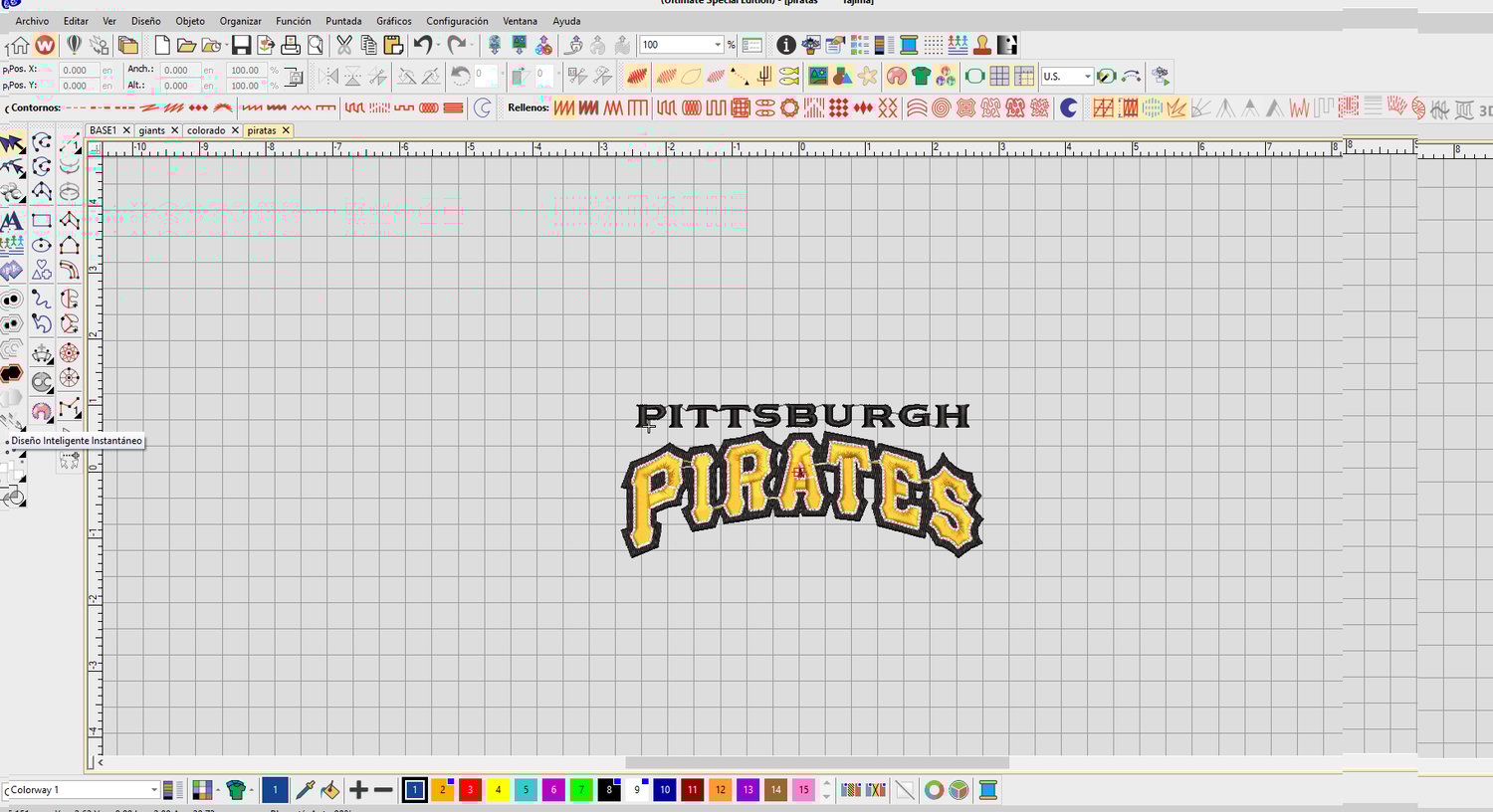Undo the last action
This screenshot has height=812, width=1493.
click(x=423, y=45)
